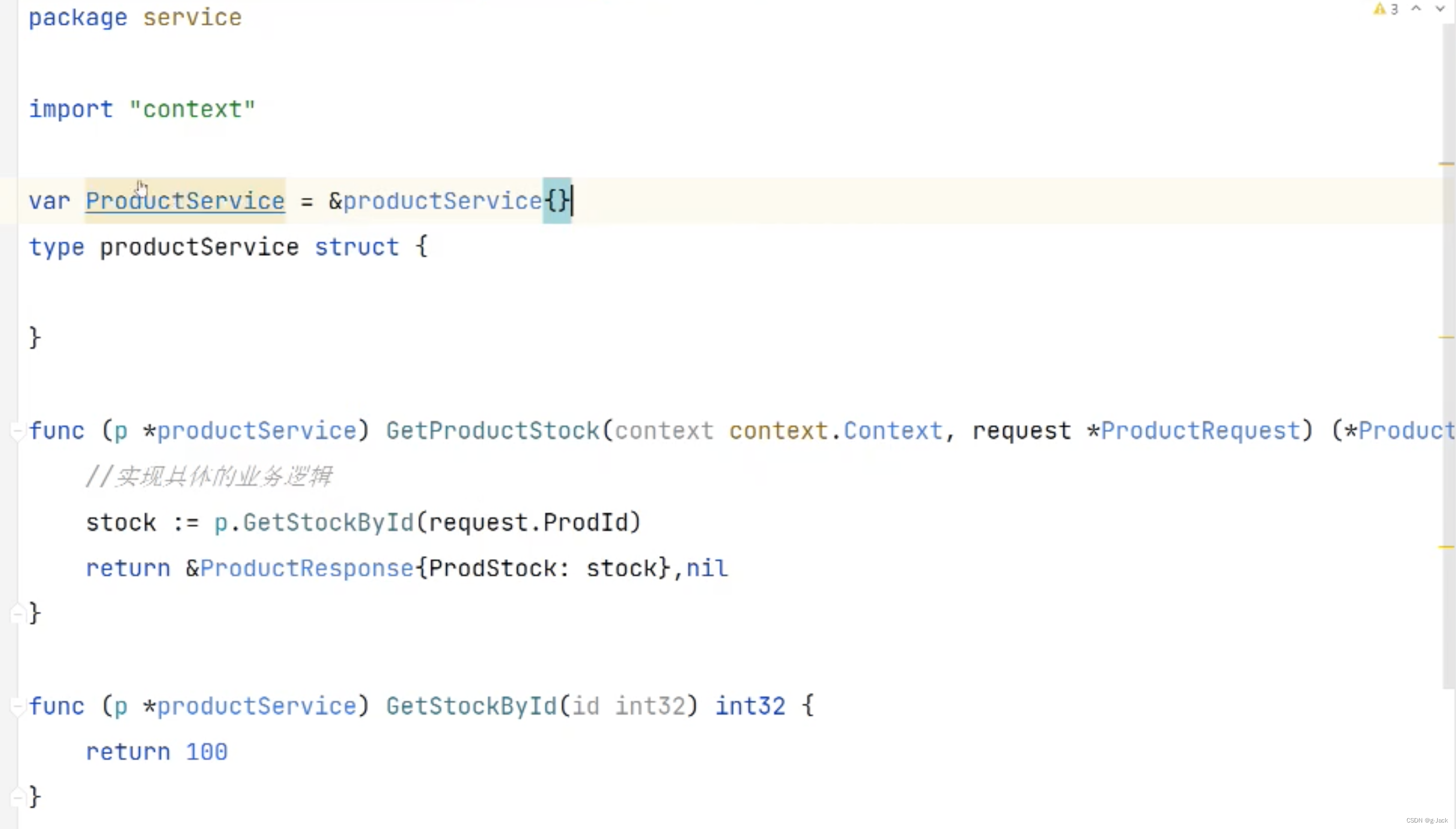The image size is (1456, 829).
Task: Click inside the GetStockById return value field
Action: (x=207, y=751)
